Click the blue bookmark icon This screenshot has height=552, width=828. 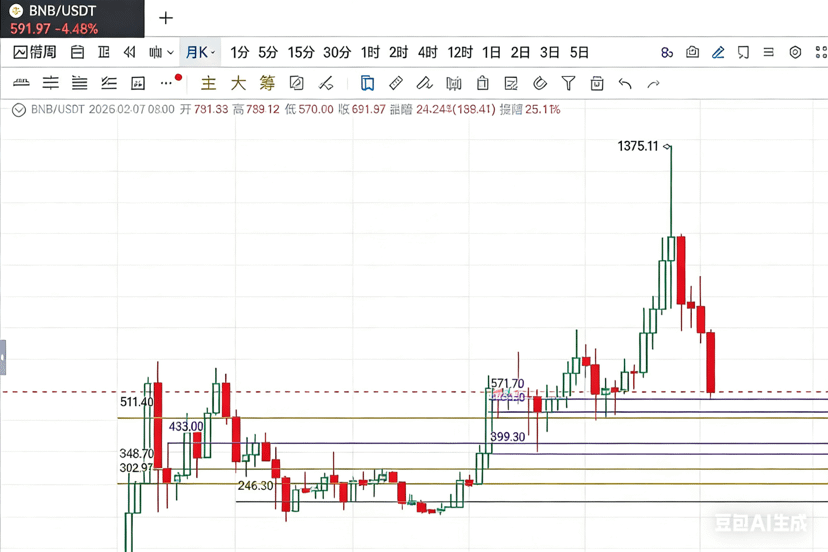[x=367, y=83]
